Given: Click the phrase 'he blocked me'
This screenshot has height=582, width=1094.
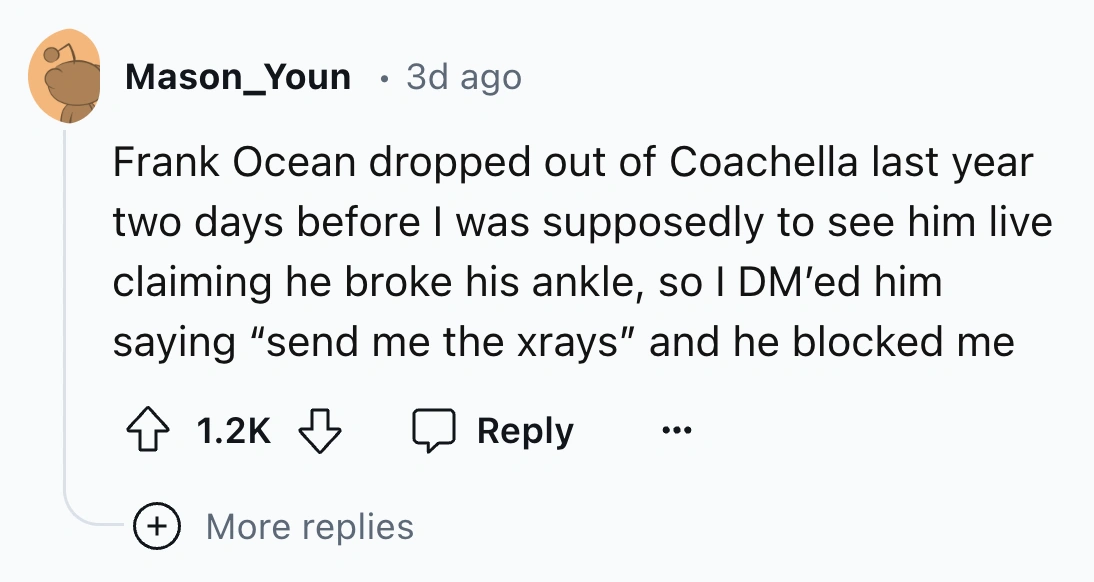Looking at the screenshot, I should coord(875,343).
